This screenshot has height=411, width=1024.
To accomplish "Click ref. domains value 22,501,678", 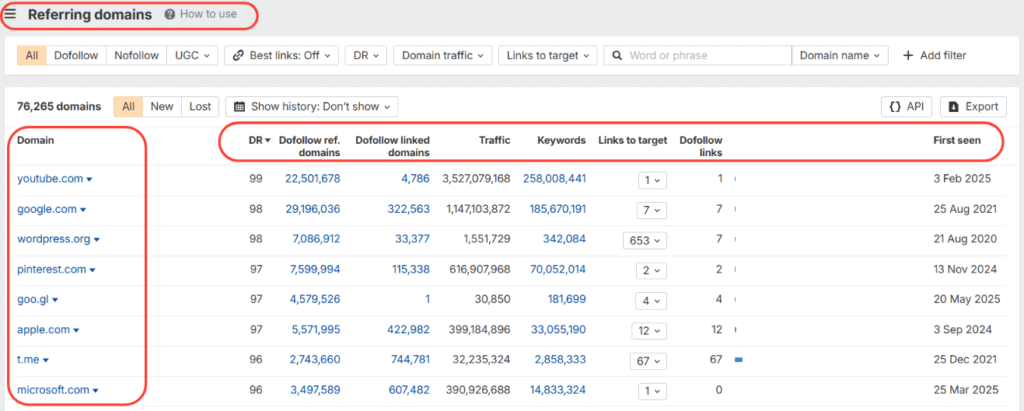I will pos(312,178).
